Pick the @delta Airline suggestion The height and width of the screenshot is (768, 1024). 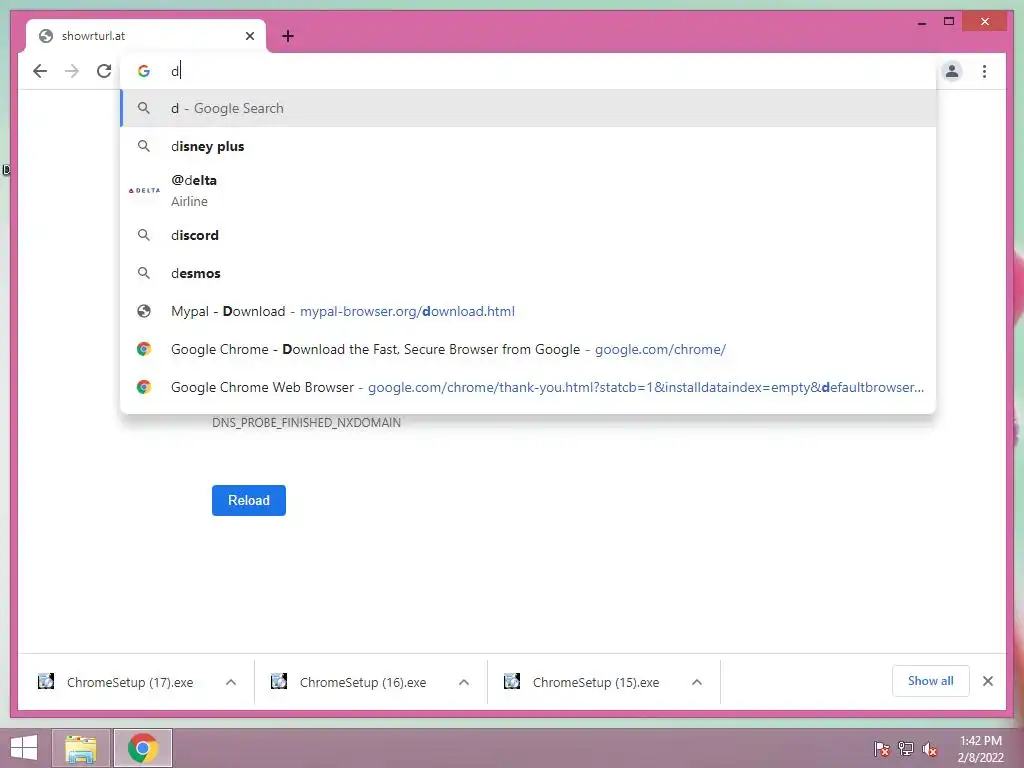[528, 191]
